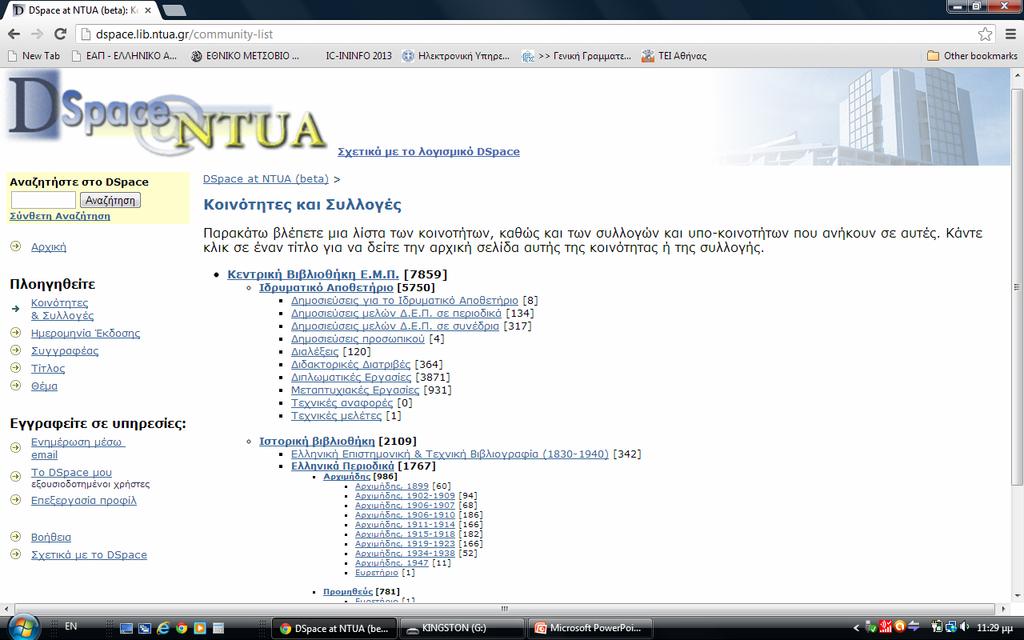This screenshot has width=1024, height=640.
Task: Open the 'Αρχιμήδης, 1899' collection
Action: coord(392,486)
